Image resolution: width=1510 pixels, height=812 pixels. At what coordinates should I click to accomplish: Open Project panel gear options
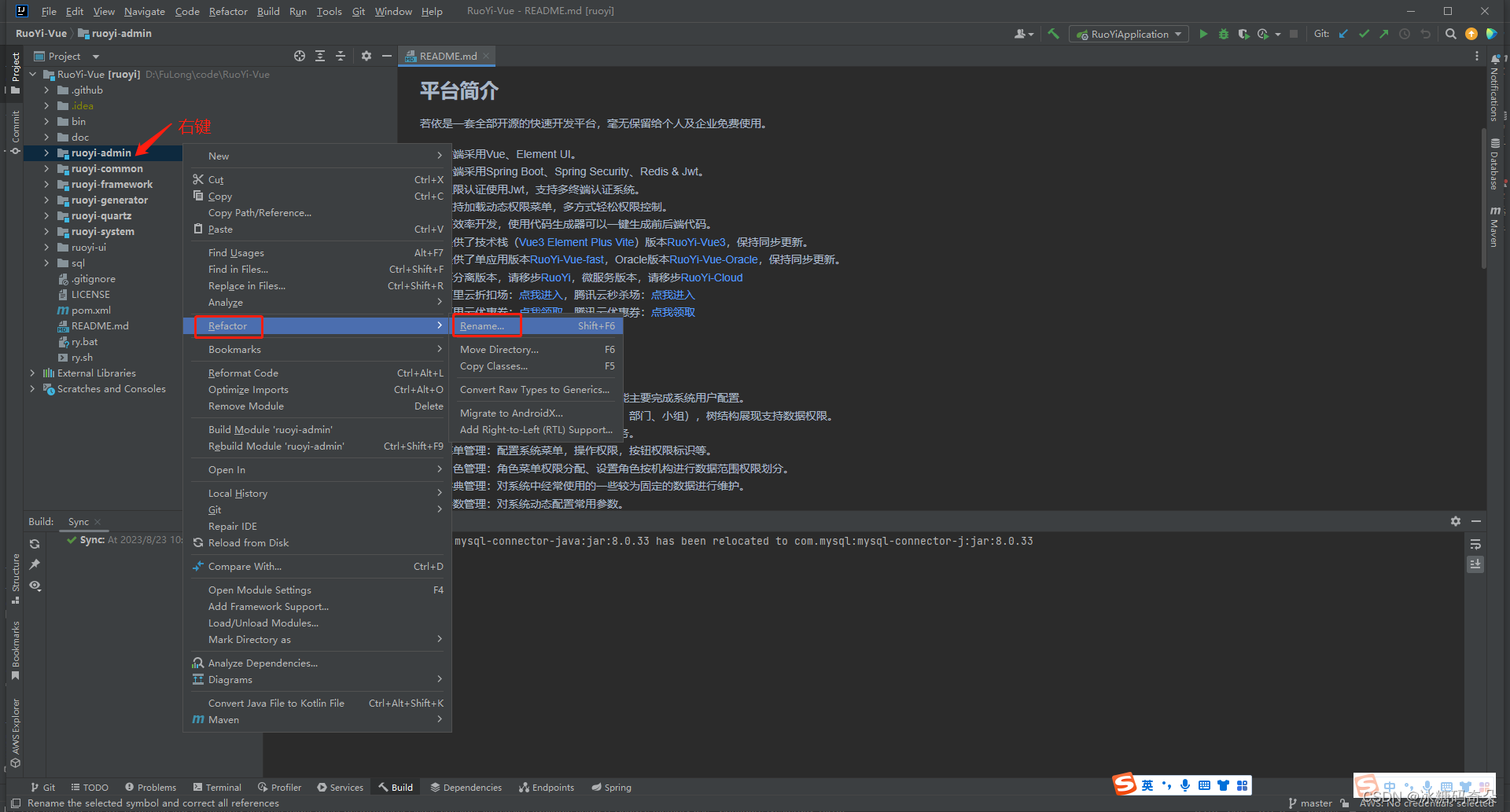tap(366, 56)
